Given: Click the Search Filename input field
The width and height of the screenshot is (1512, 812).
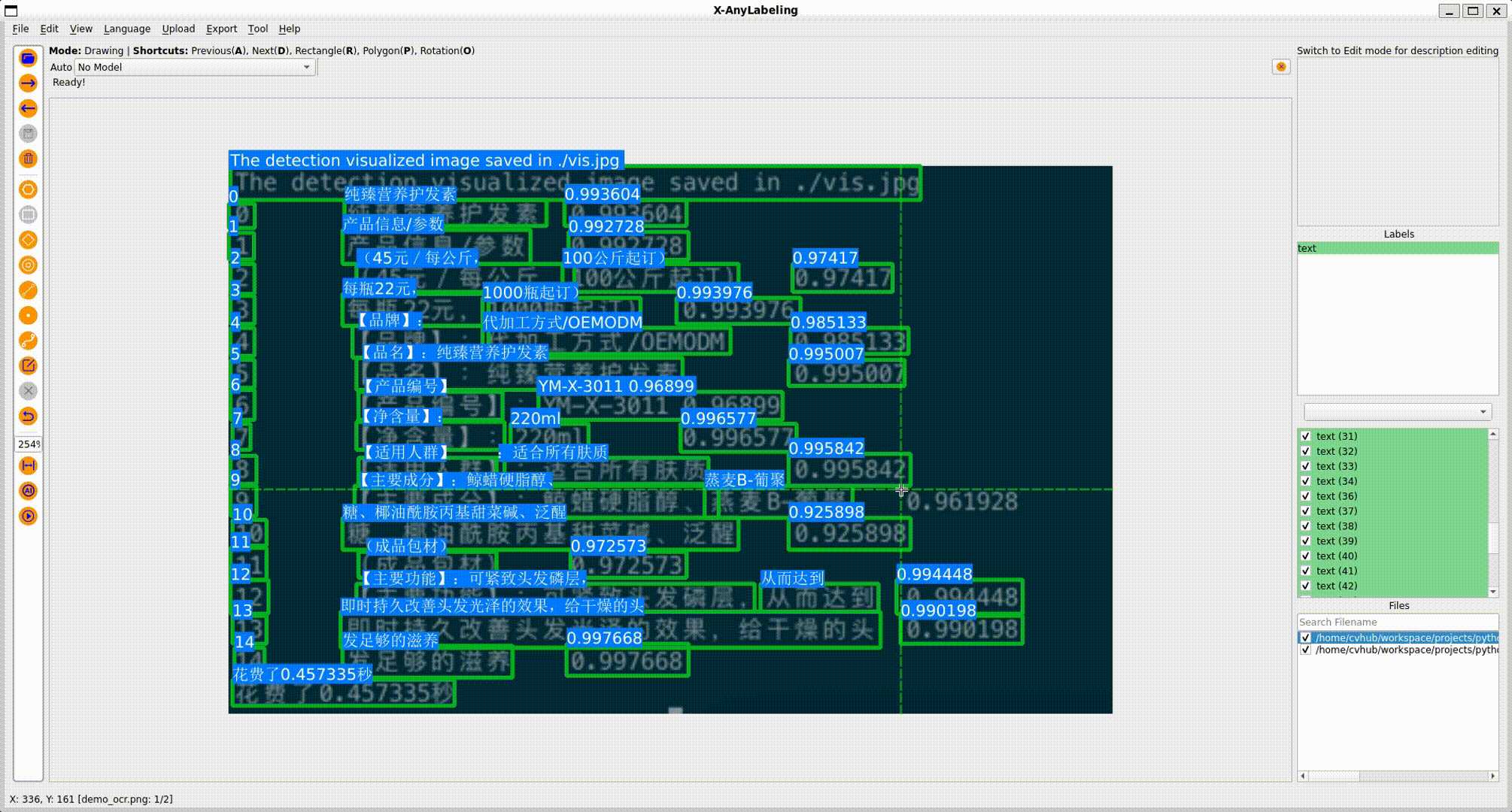Looking at the screenshot, I should (1397, 622).
